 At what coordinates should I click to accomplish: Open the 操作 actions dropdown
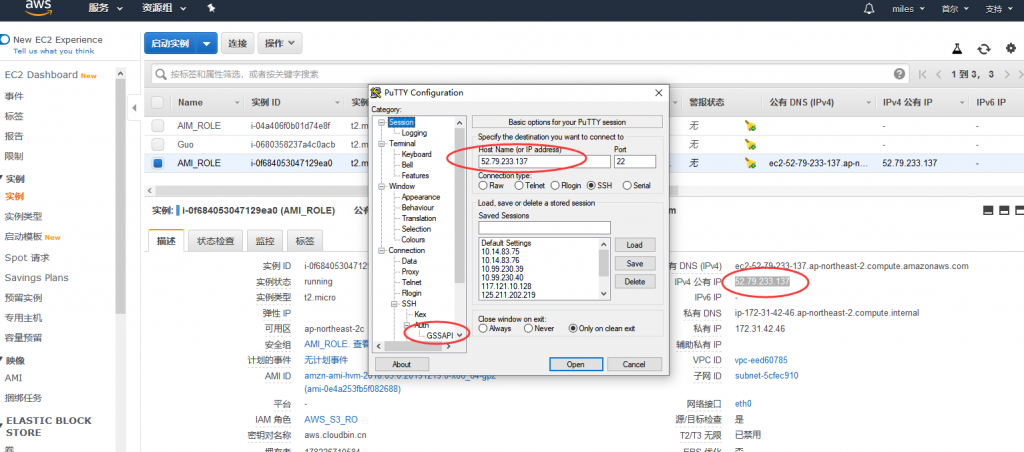pyautogui.click(x=280, y=44)
